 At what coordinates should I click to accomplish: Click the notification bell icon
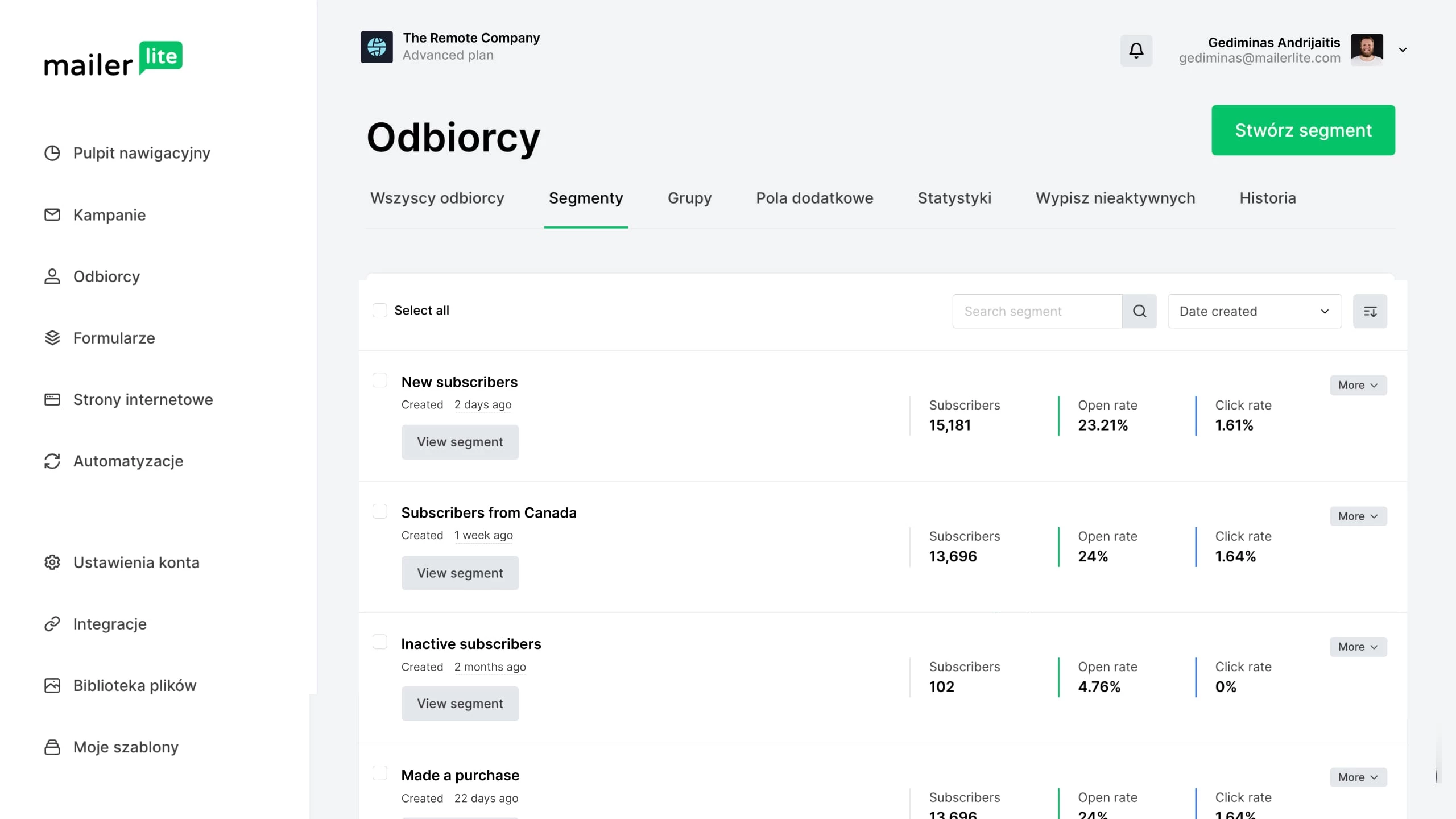pyautogui.click(x=1136, y=51)
